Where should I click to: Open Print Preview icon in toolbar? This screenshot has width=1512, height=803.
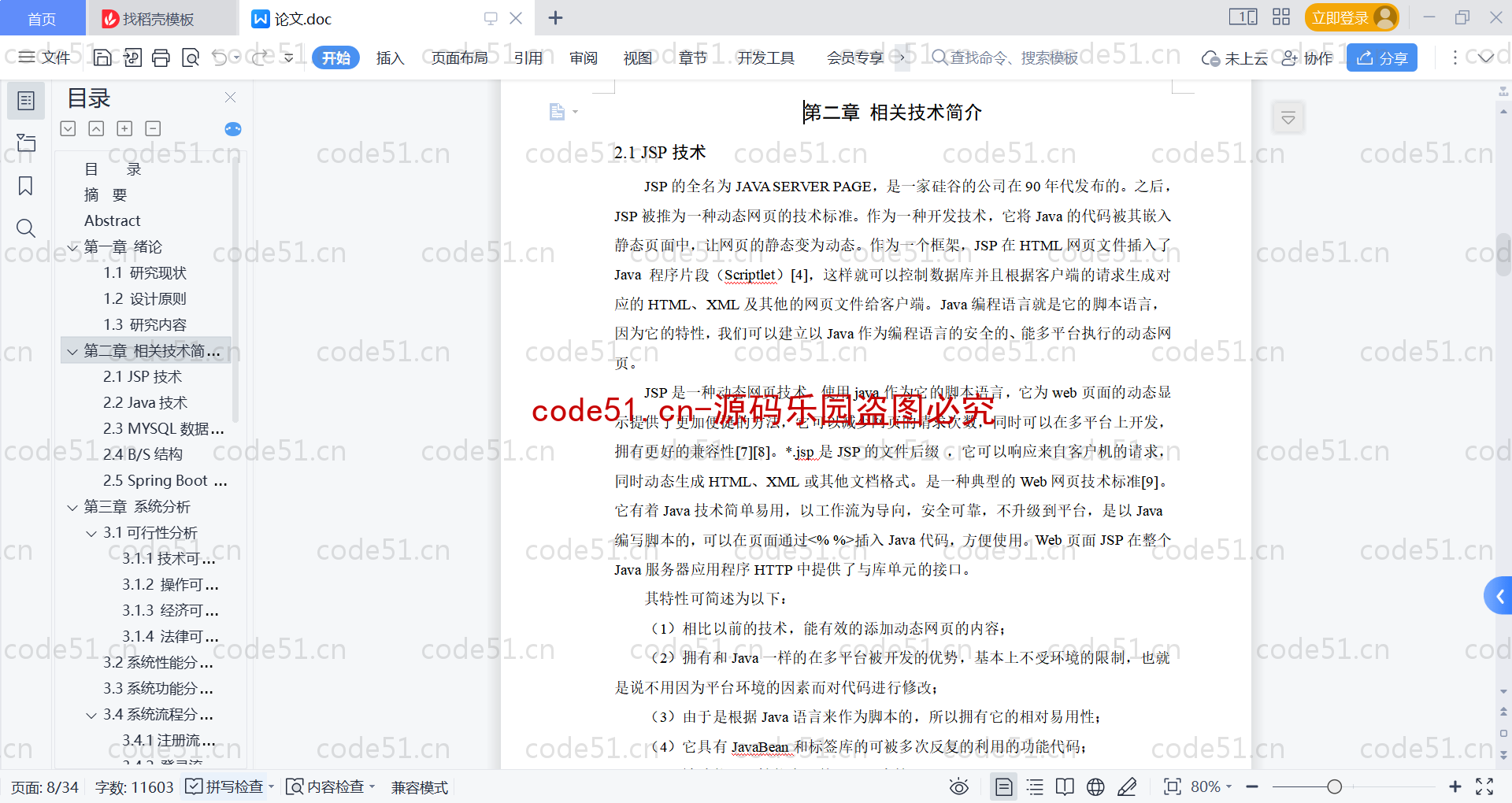[x=191, y=57]
